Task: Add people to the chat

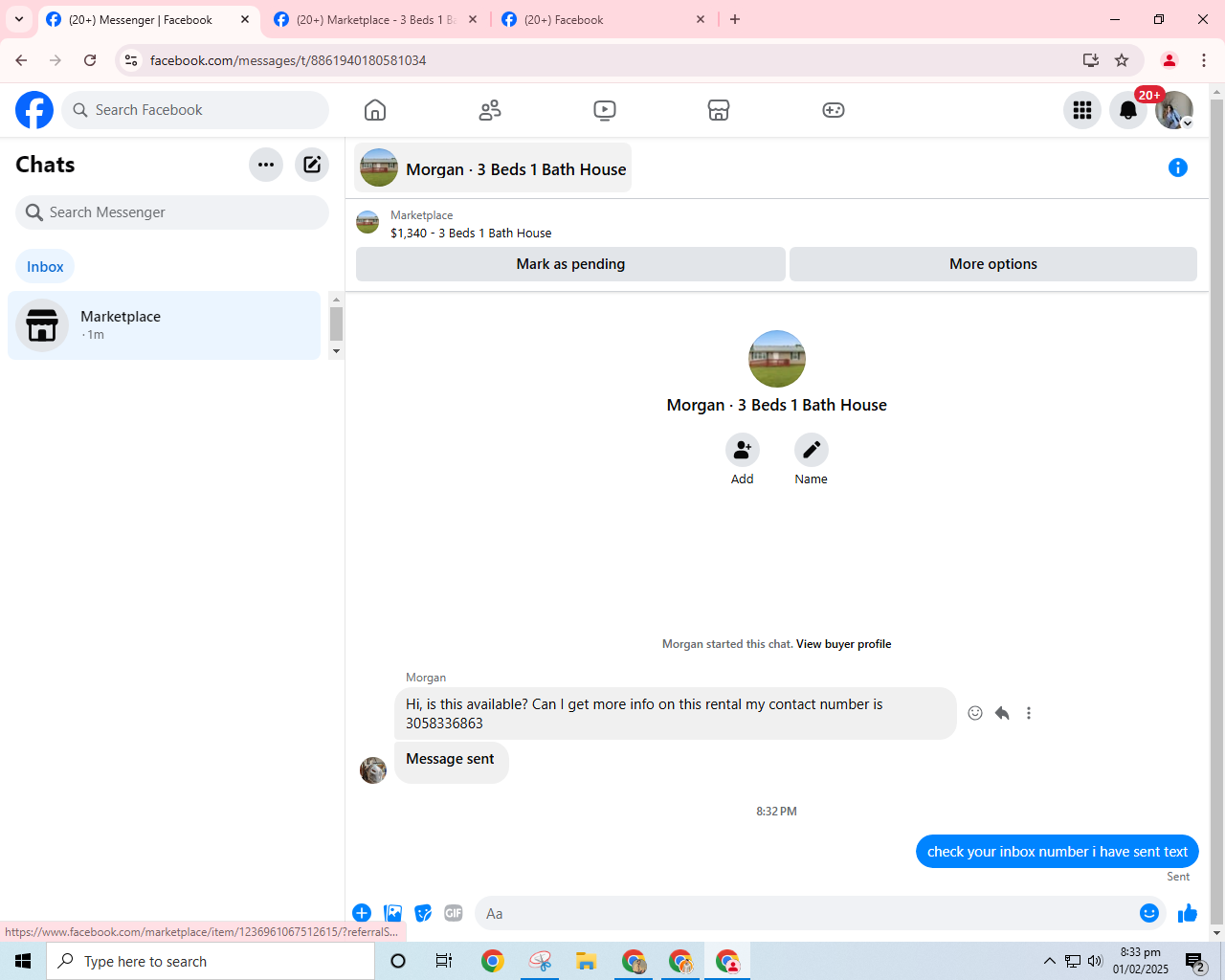Action: click(x=743, y=450)
